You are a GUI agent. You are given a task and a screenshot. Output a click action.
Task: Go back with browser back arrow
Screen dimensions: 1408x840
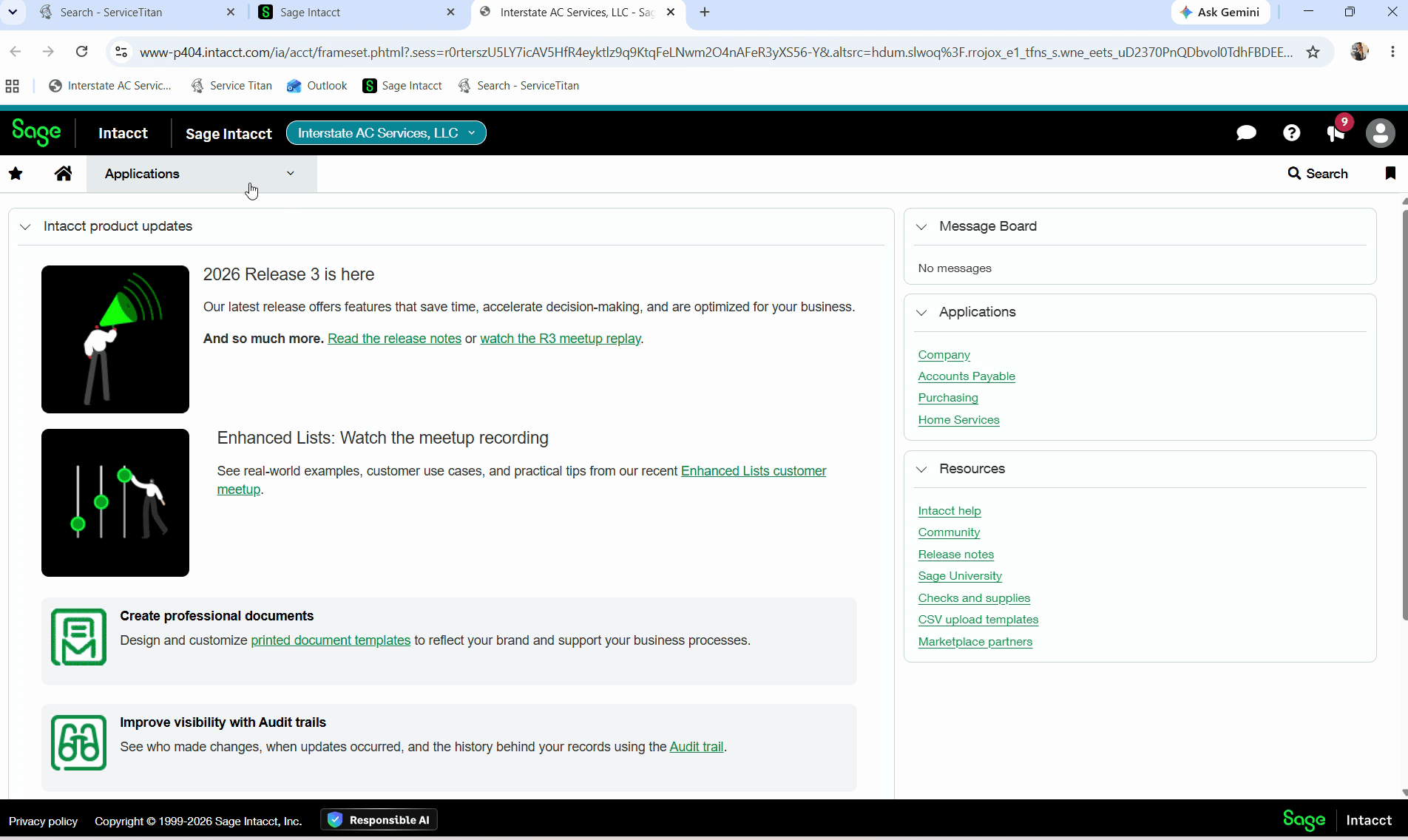[16, 52]
